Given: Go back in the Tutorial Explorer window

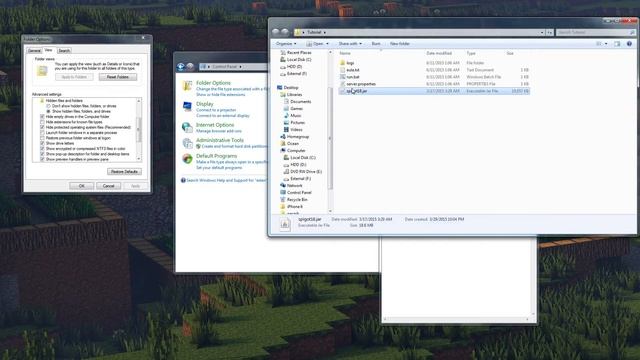Looking at the screenshot, I should (276, 32).
